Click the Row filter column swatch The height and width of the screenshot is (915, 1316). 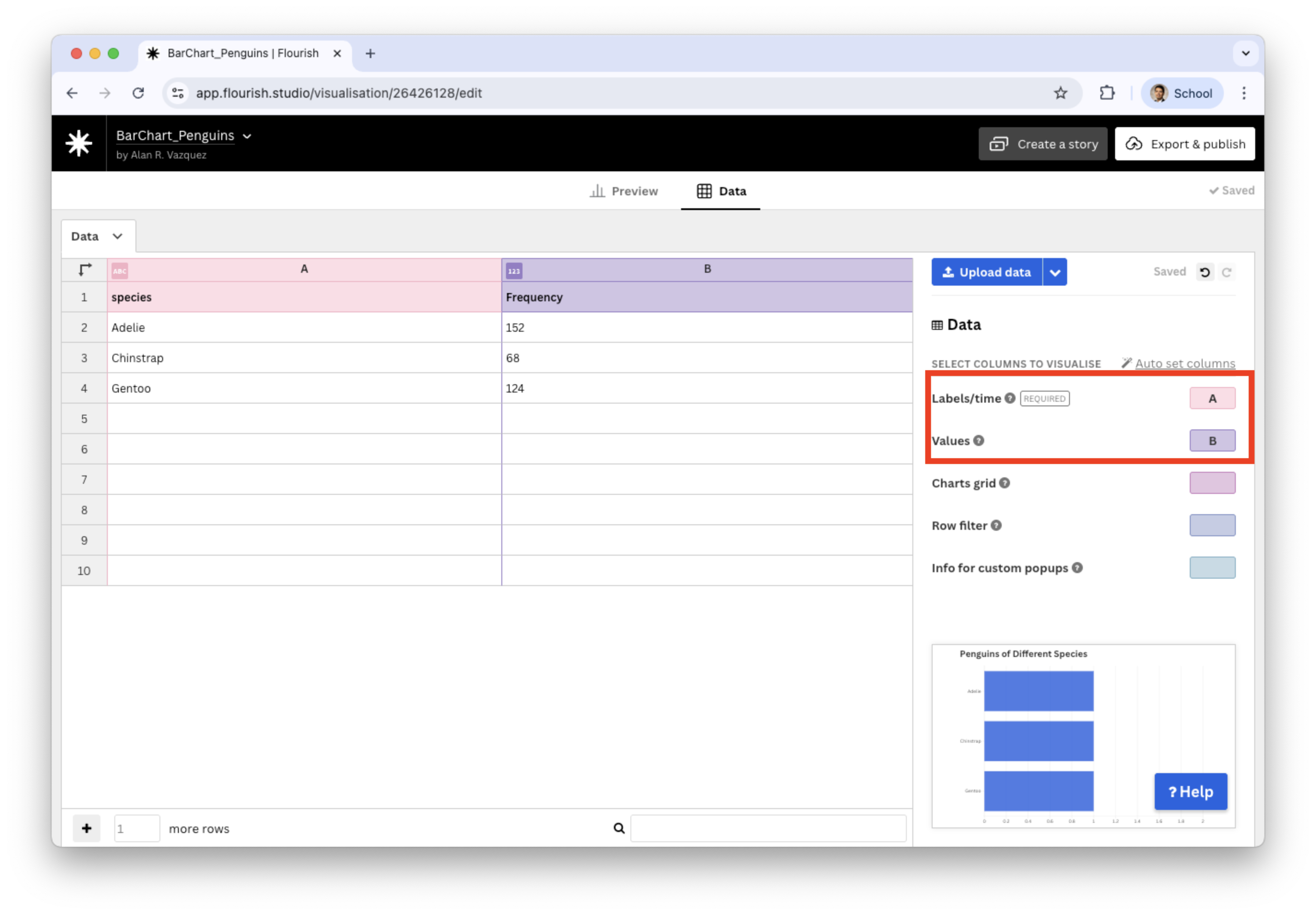1212,525
